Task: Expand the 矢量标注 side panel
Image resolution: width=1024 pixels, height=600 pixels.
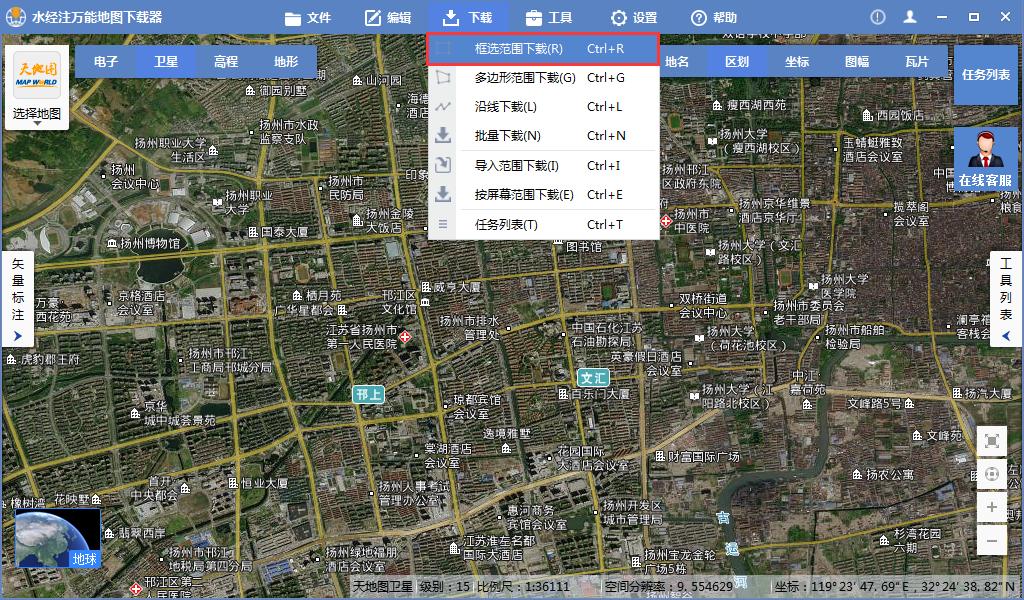Action: [x=17, y=299]
